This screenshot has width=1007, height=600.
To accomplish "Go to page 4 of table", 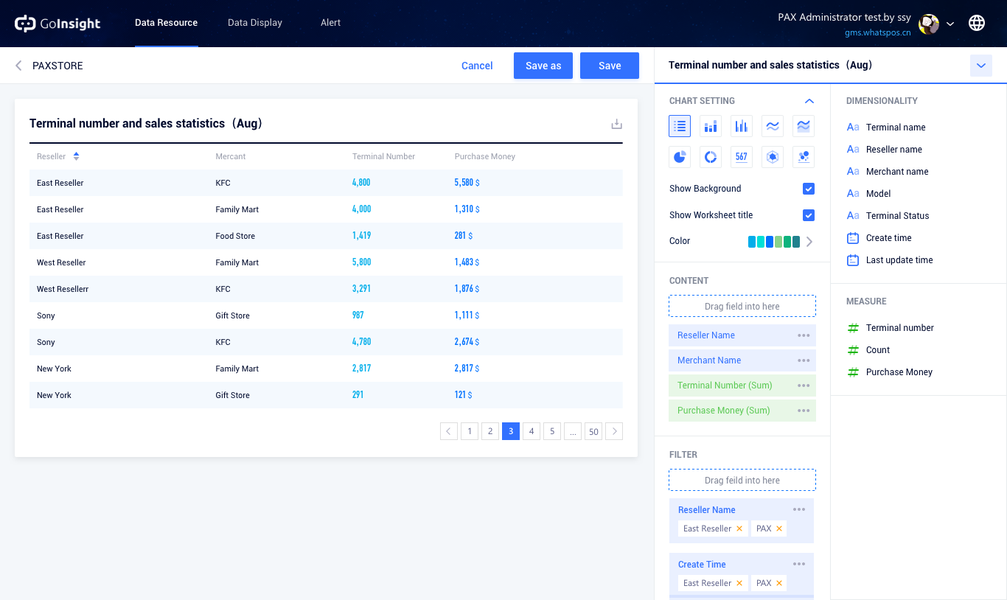I will [x=531, y=431].
